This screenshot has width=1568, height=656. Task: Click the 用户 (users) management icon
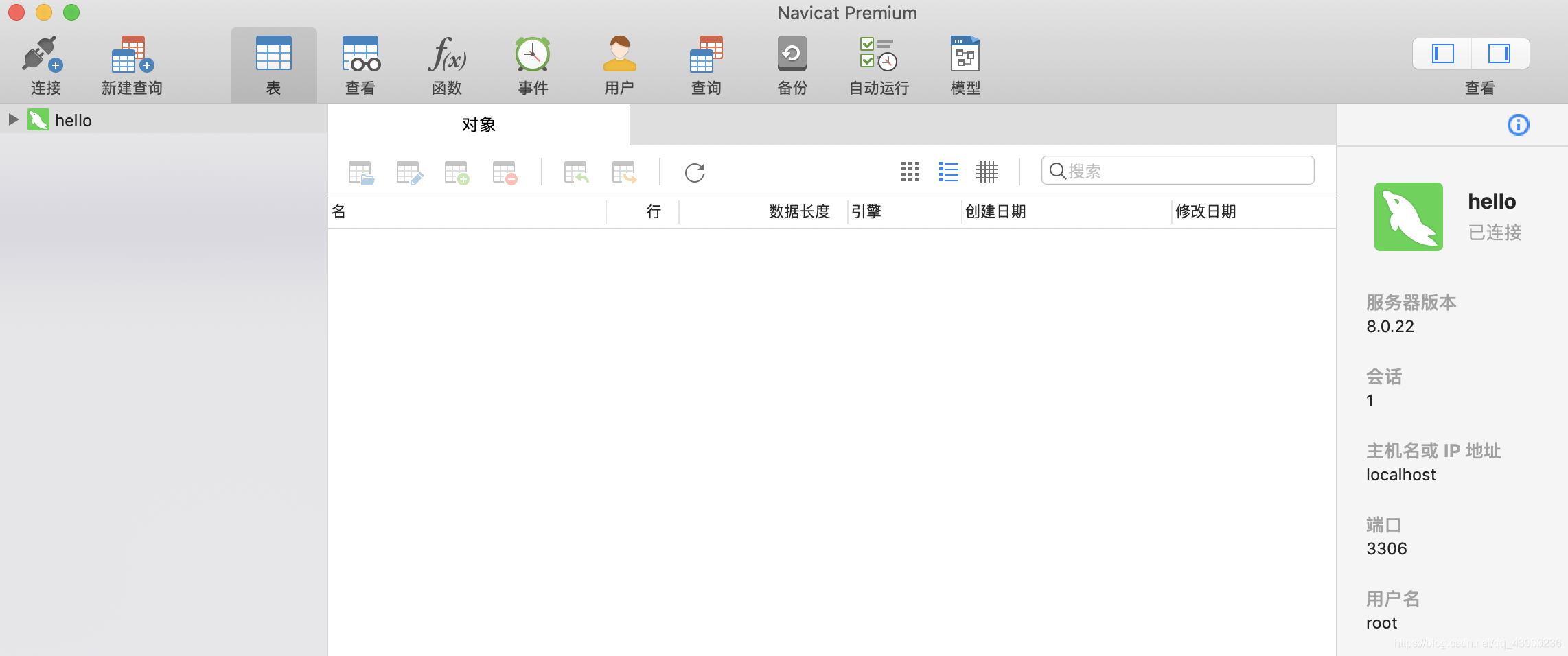click(619, 64)
